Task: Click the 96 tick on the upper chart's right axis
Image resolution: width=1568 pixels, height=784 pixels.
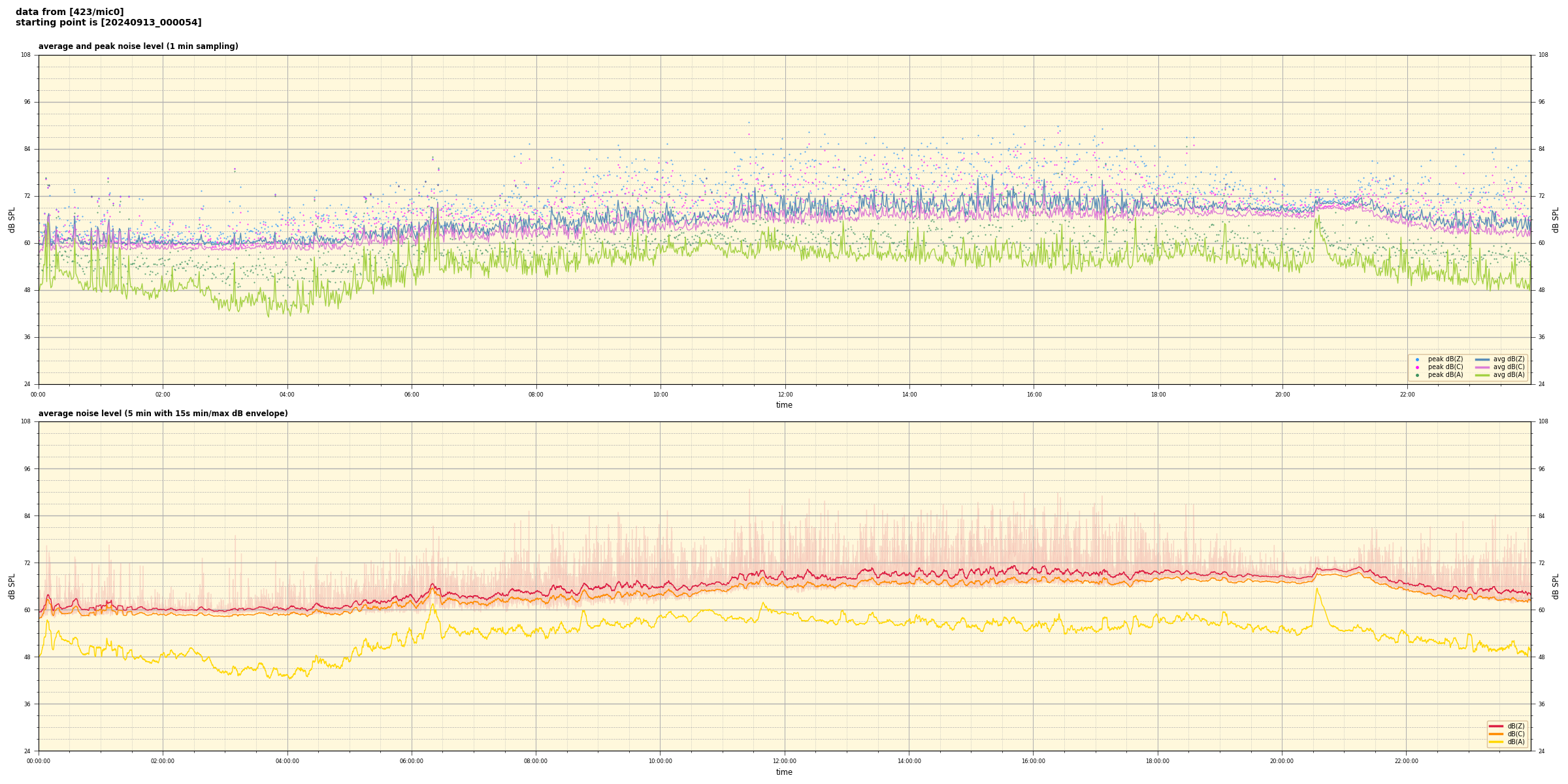Action: click(1542, 102)
